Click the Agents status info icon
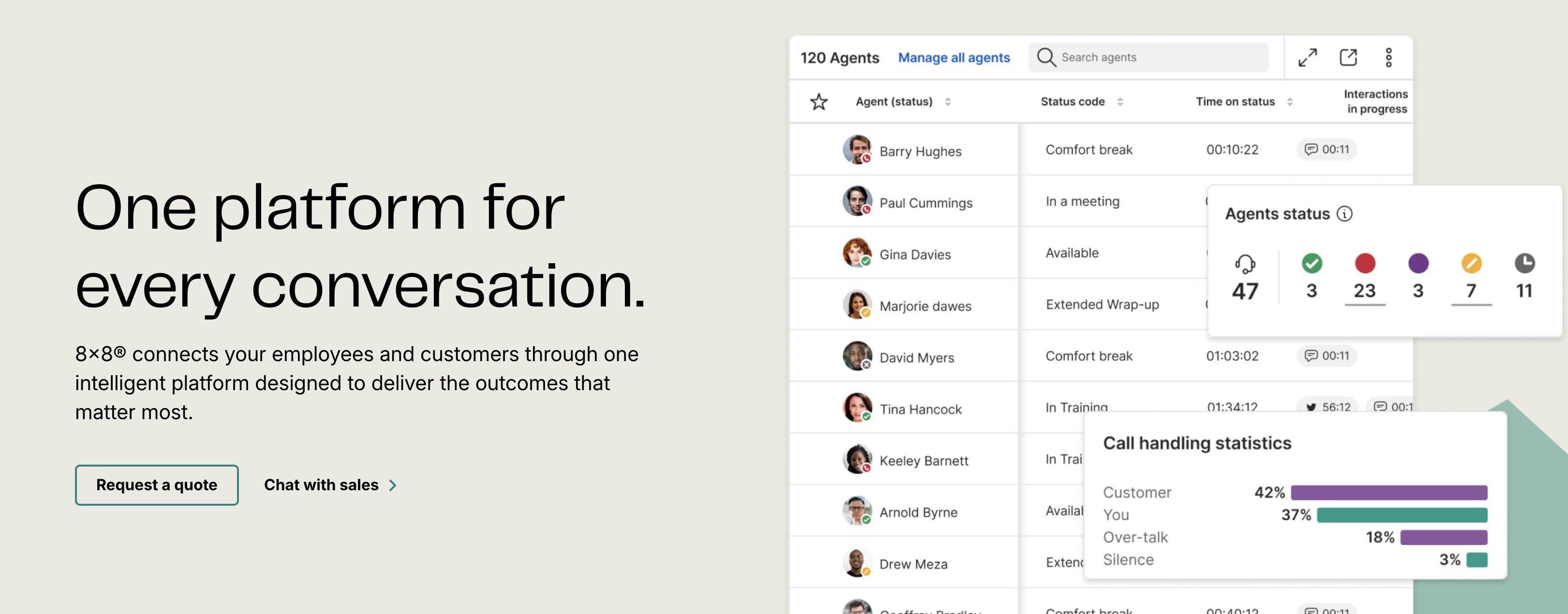The width and height of the screenshot is (1568, 614). coord(1345,214)
